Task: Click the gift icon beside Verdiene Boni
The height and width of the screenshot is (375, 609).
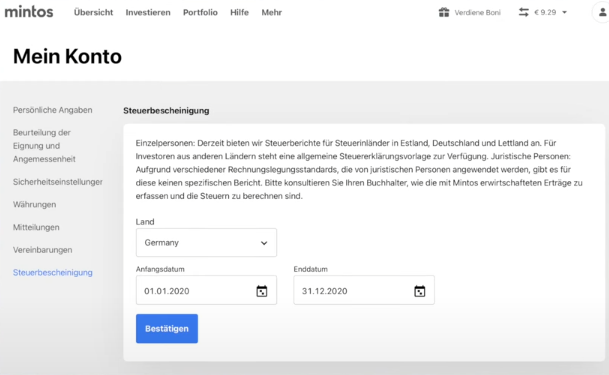Action: 444,12
